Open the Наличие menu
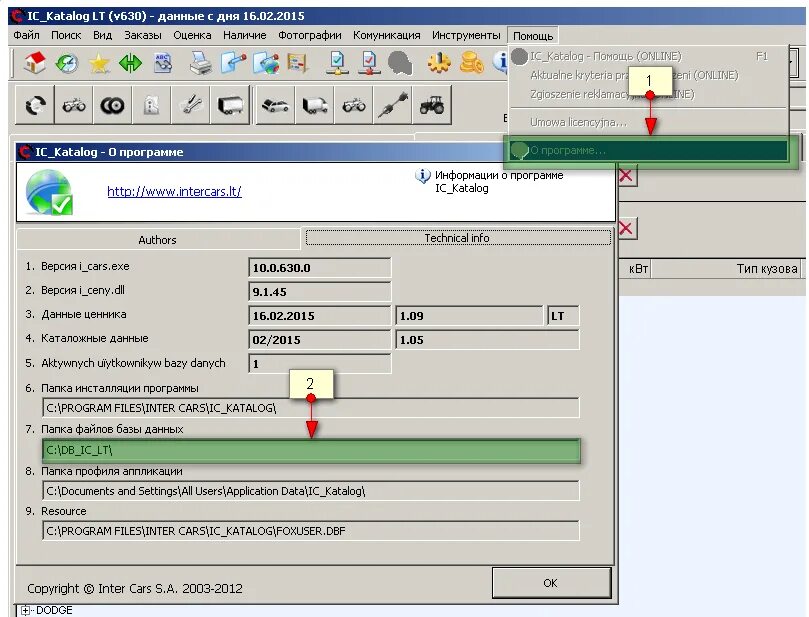This screenshot has width=809, height=617. [x=245, y=35]
